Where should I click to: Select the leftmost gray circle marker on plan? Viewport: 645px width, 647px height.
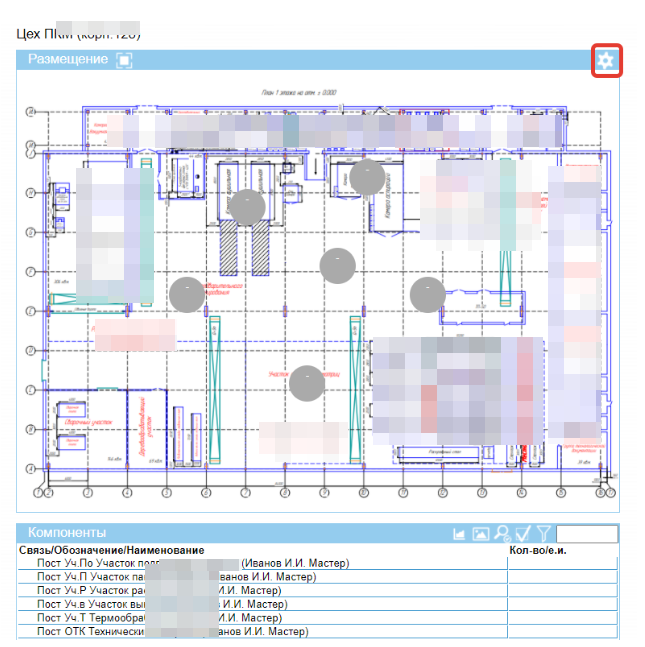187,293
